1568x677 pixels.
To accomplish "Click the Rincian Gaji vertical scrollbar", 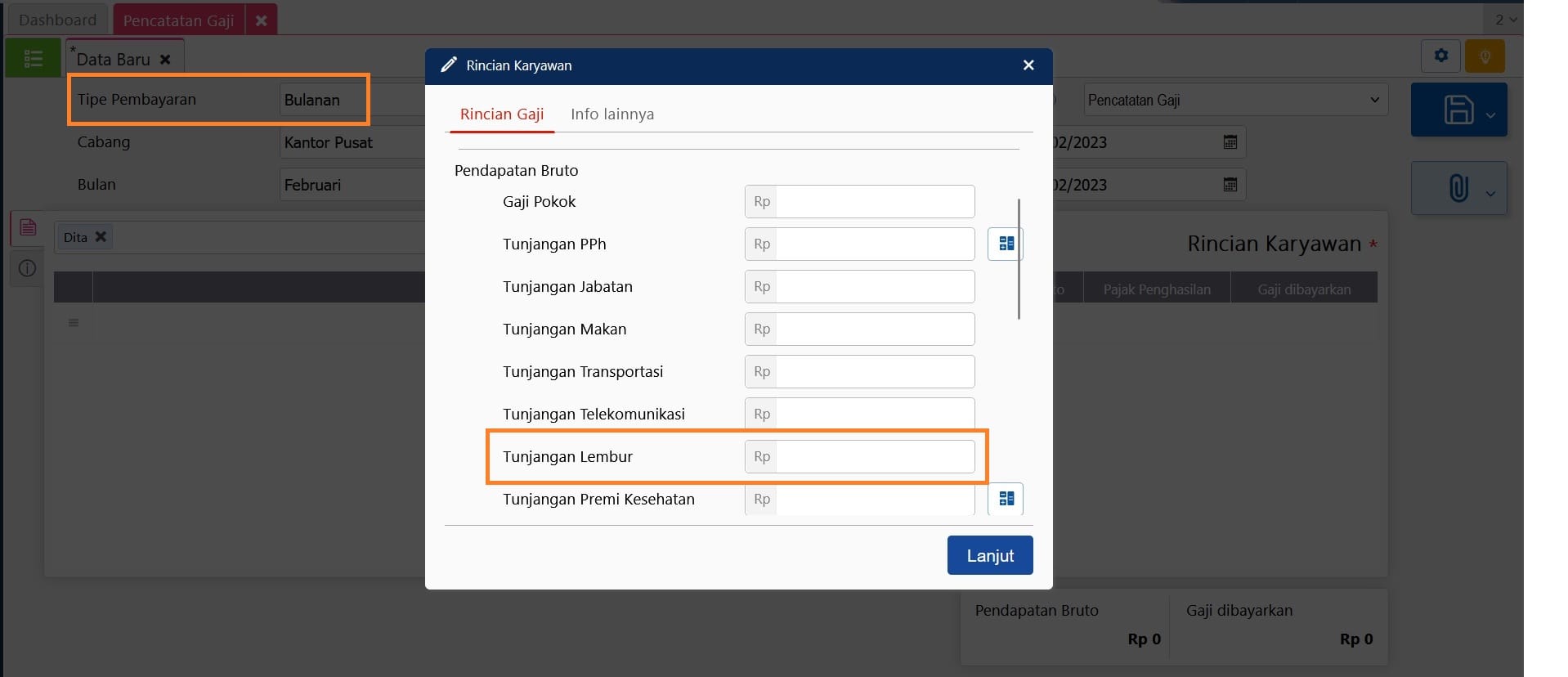I will click(1019, 258).
